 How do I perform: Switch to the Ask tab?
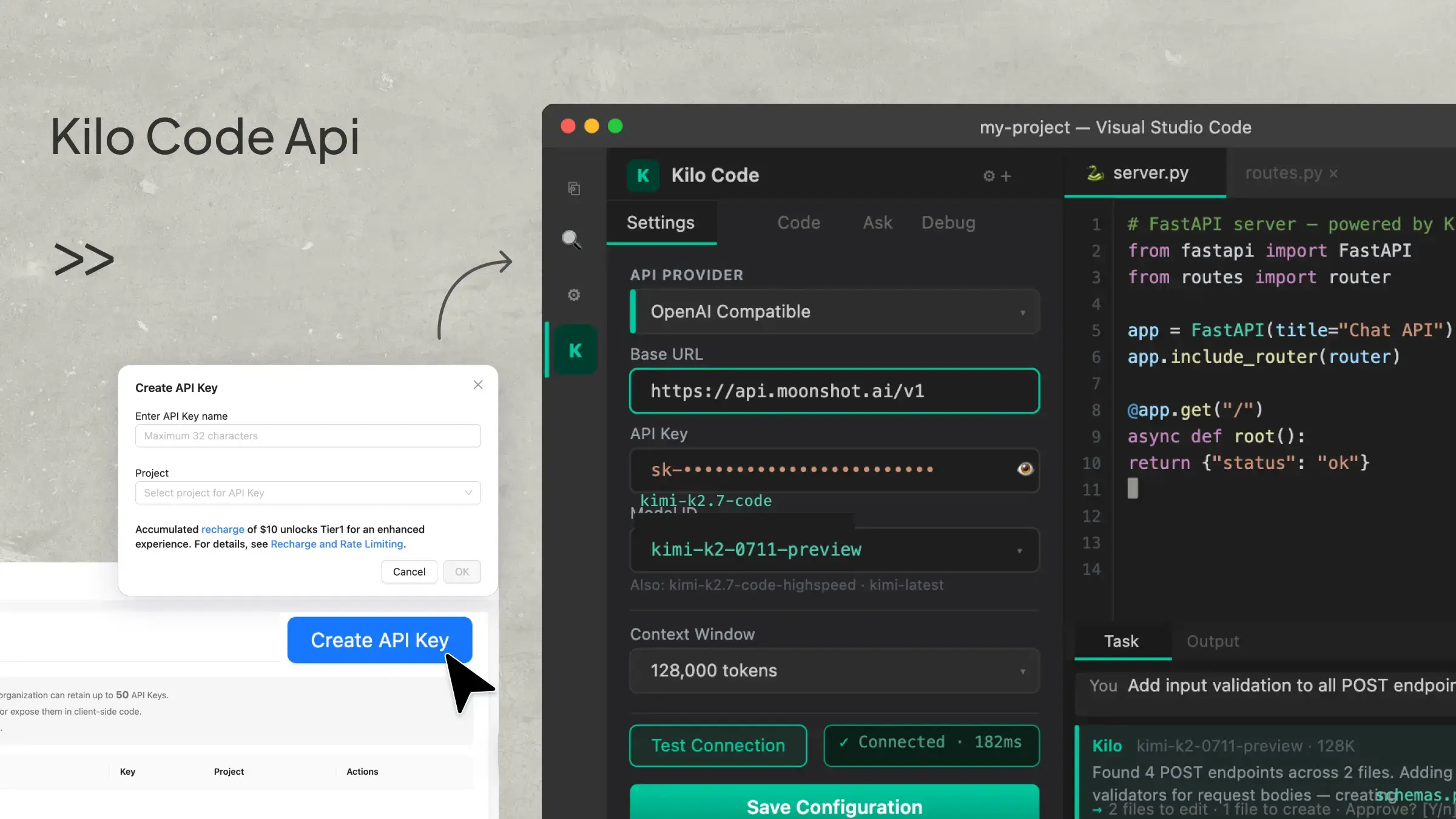(x=878, y=223)
